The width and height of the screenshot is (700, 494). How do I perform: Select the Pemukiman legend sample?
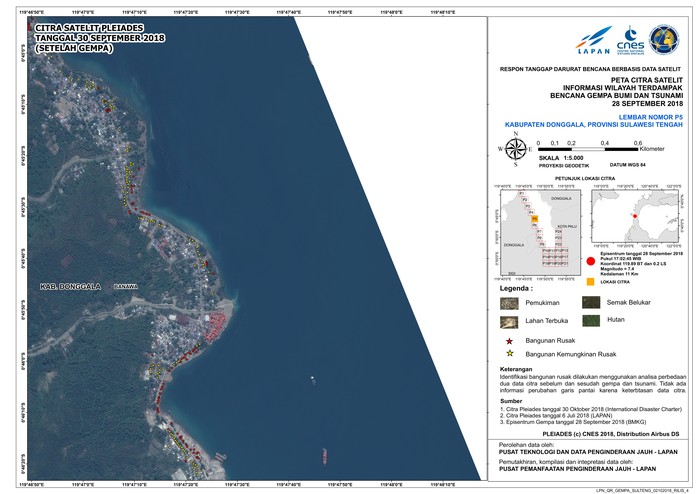point(510,302)
